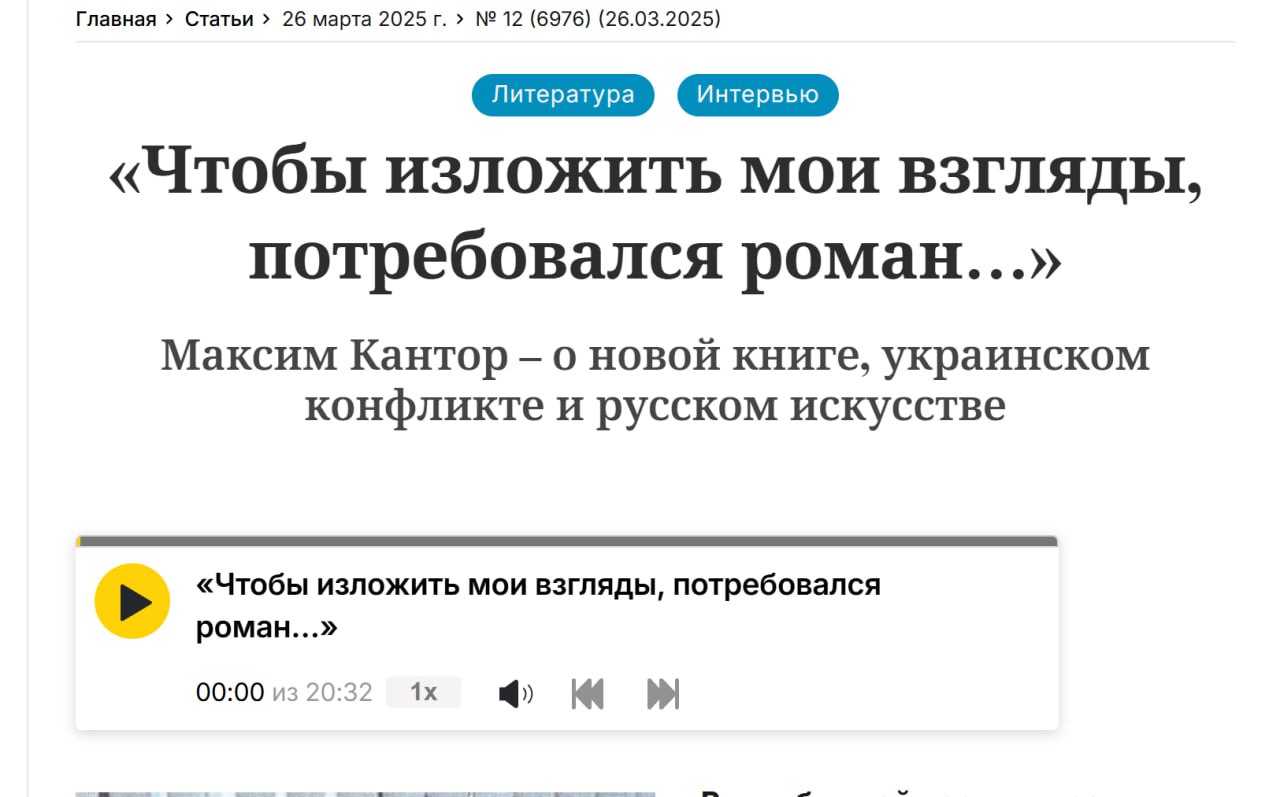Skip to the previous audio track
1280x797 pixels.
[587, 693]
